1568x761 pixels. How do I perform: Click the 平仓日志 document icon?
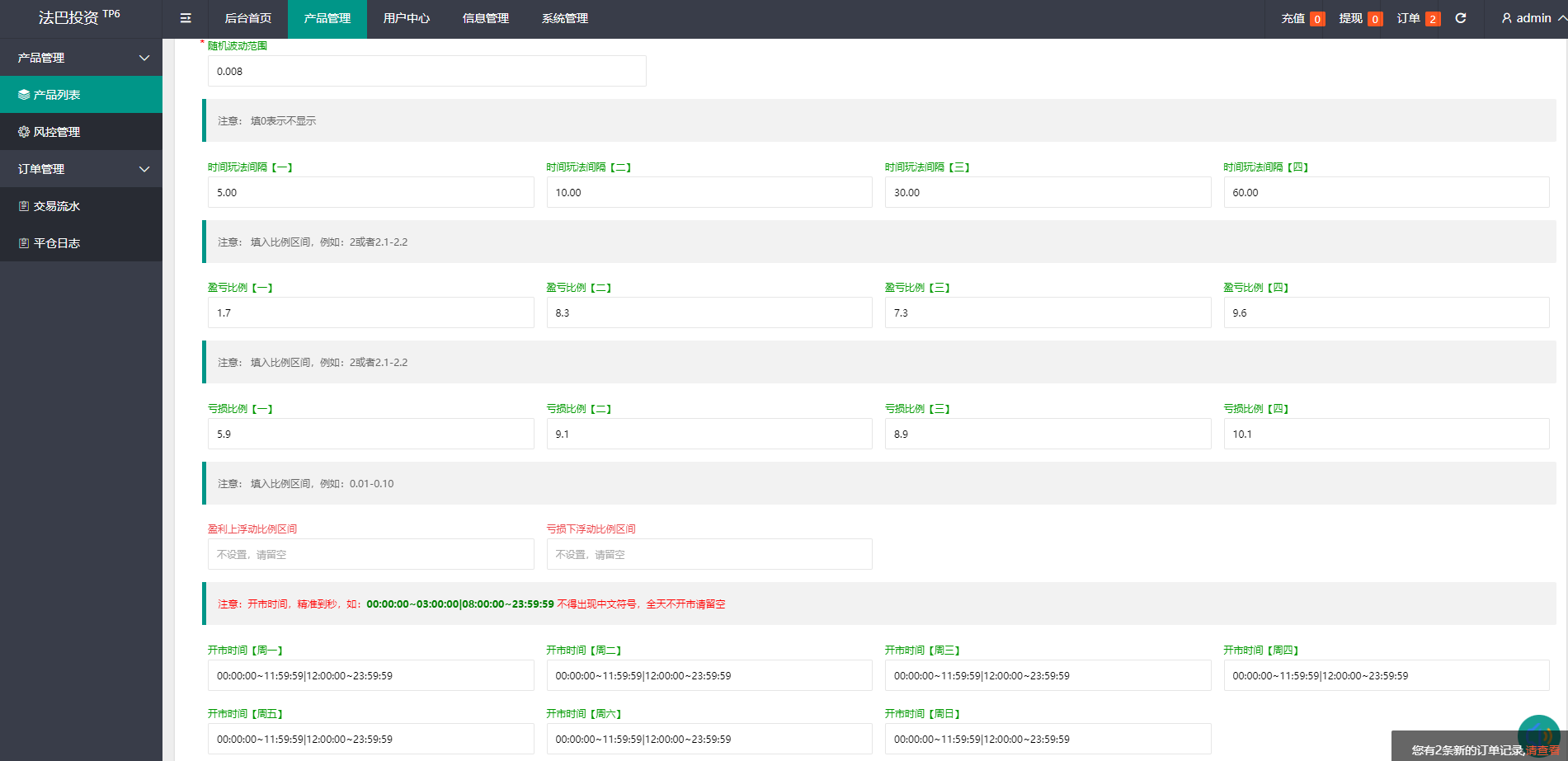[x=24, y=243]
